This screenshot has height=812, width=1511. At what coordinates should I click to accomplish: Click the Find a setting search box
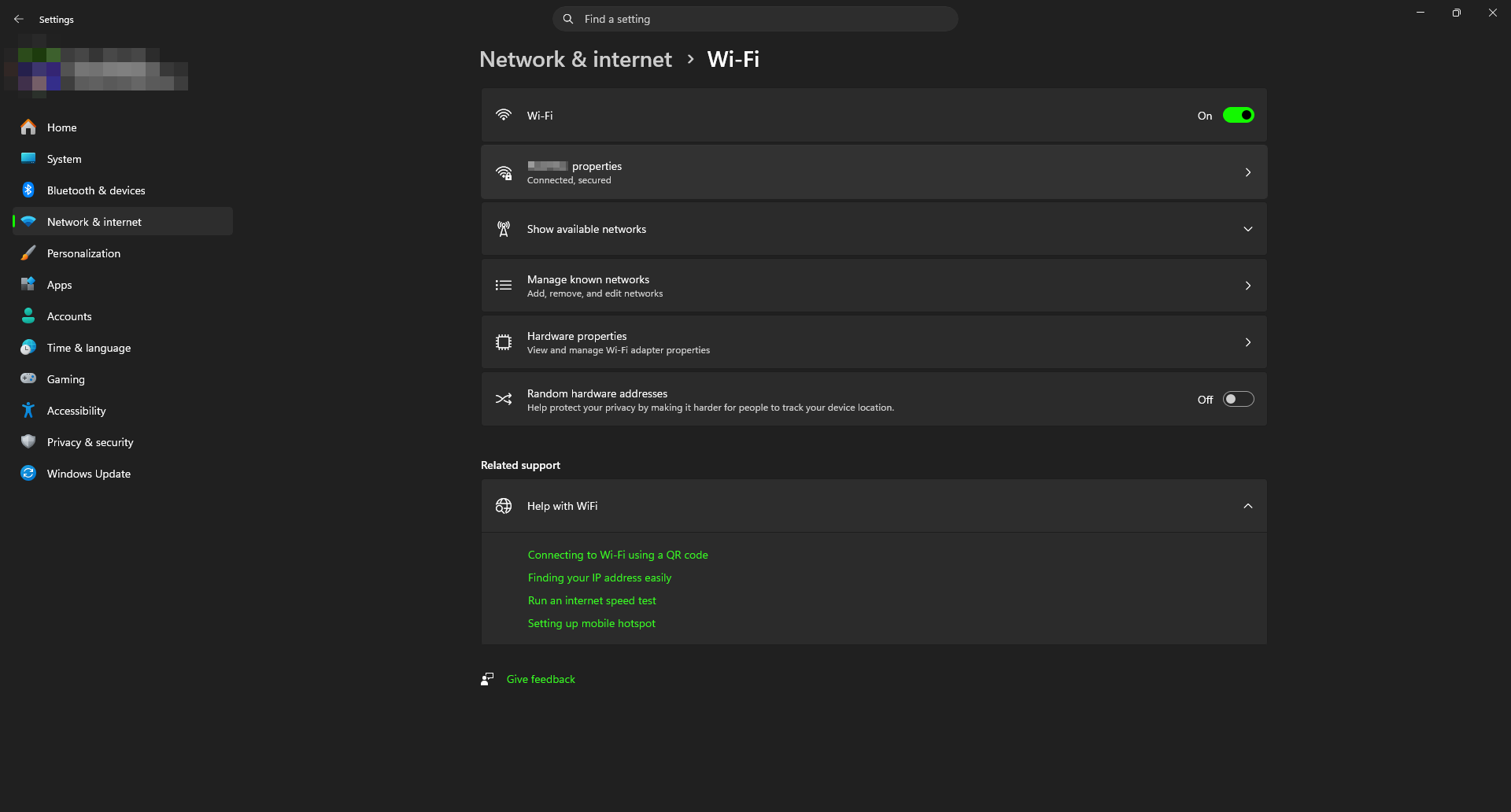(x=755, y=19)
